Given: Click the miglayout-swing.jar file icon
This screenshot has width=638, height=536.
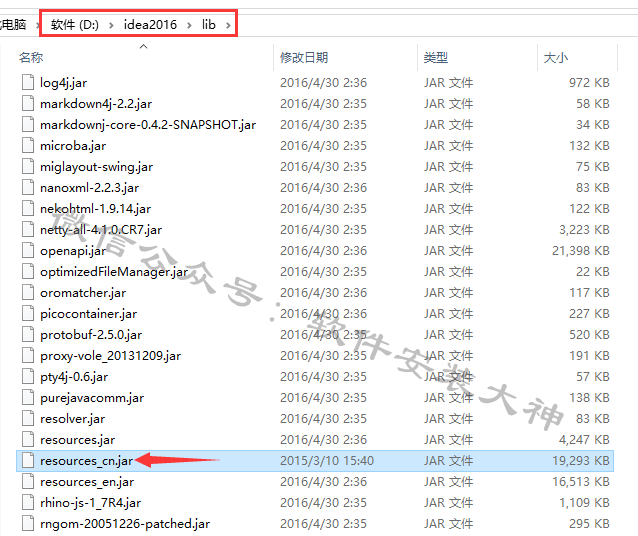Looking at the screenshot, I should (28, 166).
